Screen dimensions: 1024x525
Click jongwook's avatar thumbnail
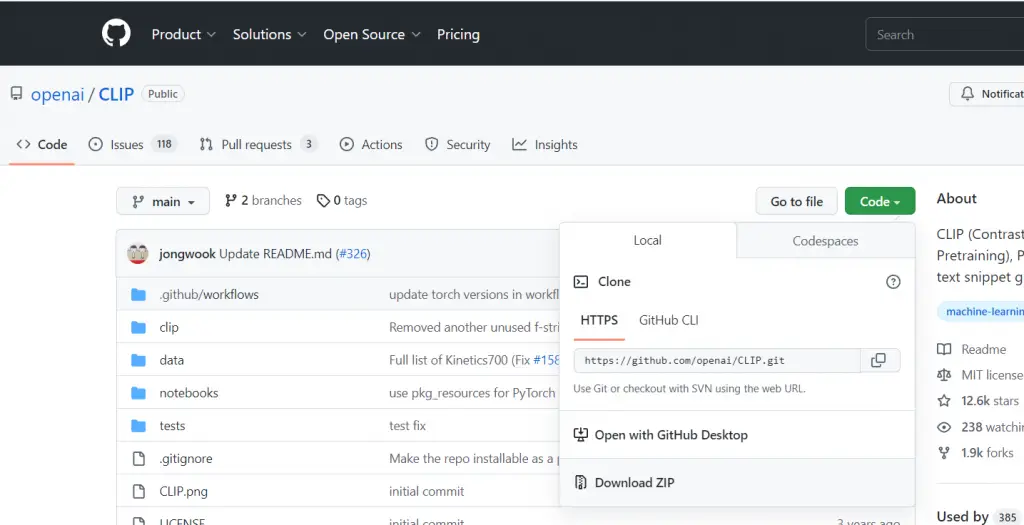138,254
